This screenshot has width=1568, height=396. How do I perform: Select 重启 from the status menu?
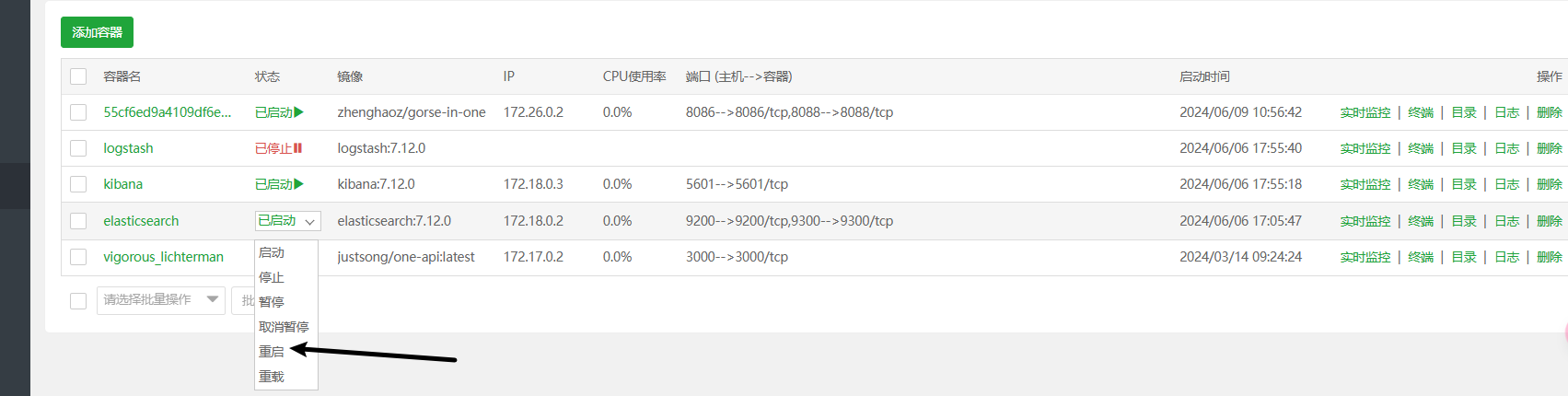[272, 352]
